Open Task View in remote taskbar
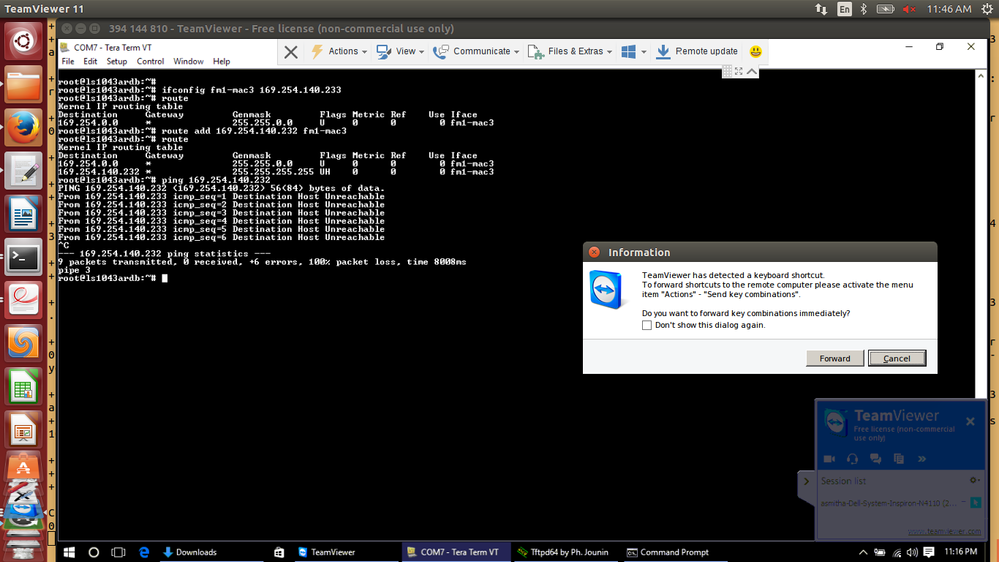Screen dimensions: 999x562 [118, 552]
